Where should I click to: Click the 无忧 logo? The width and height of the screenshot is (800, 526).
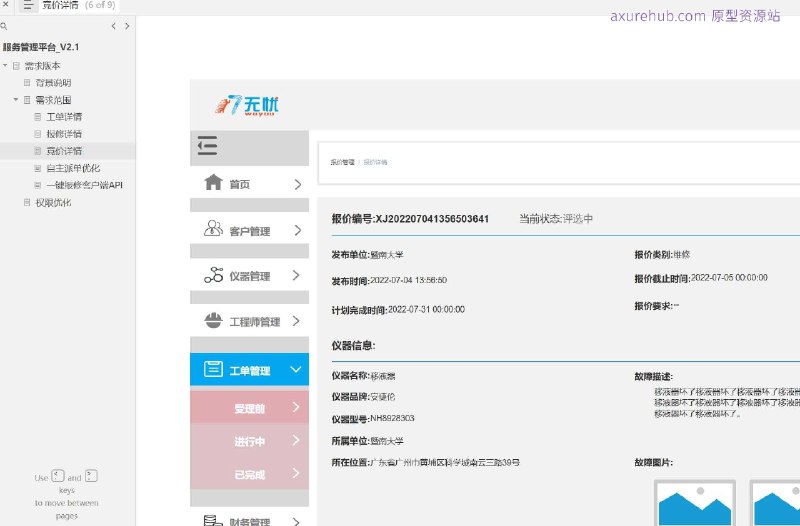click(x=247, y=106)
